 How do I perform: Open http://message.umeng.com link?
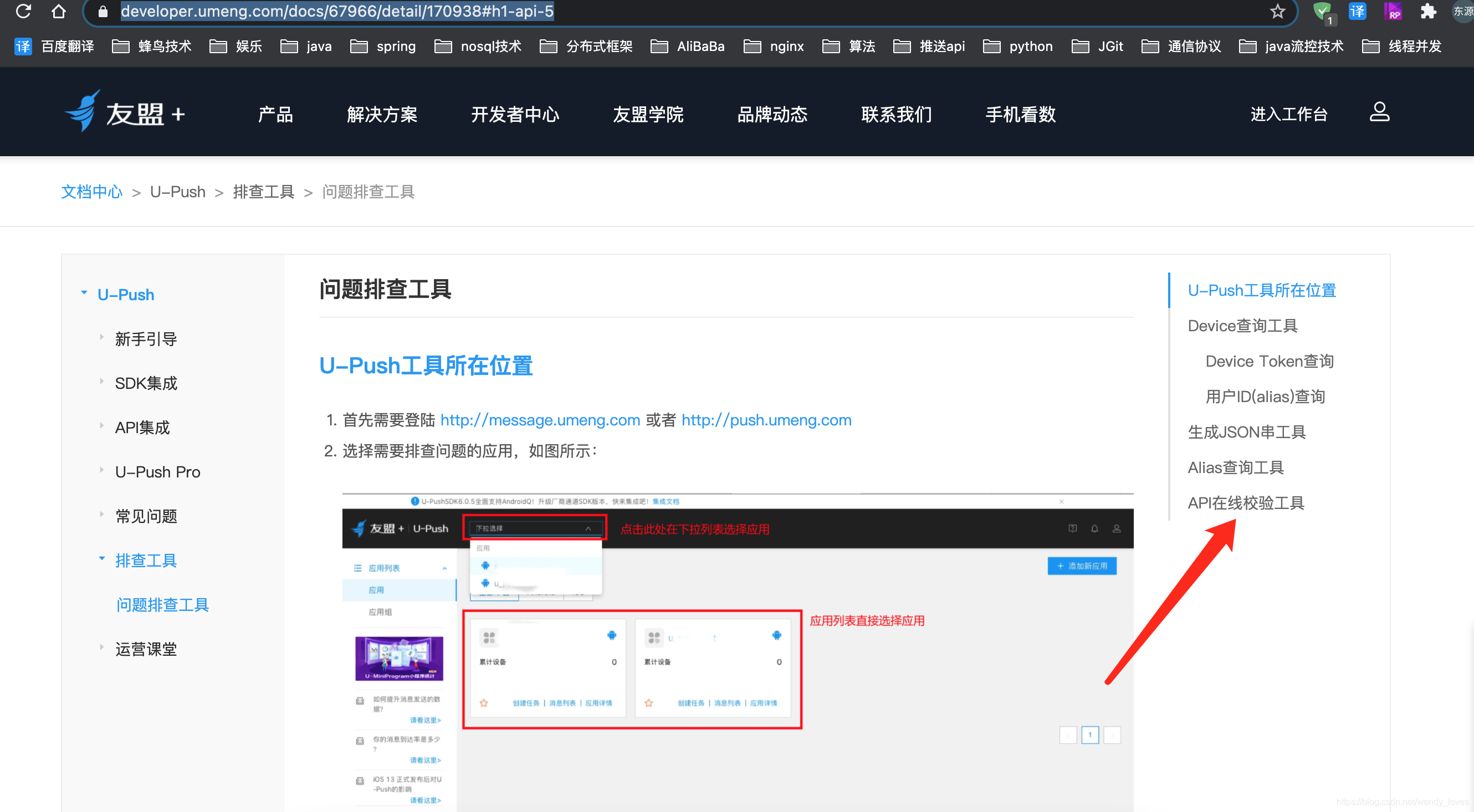540,420
